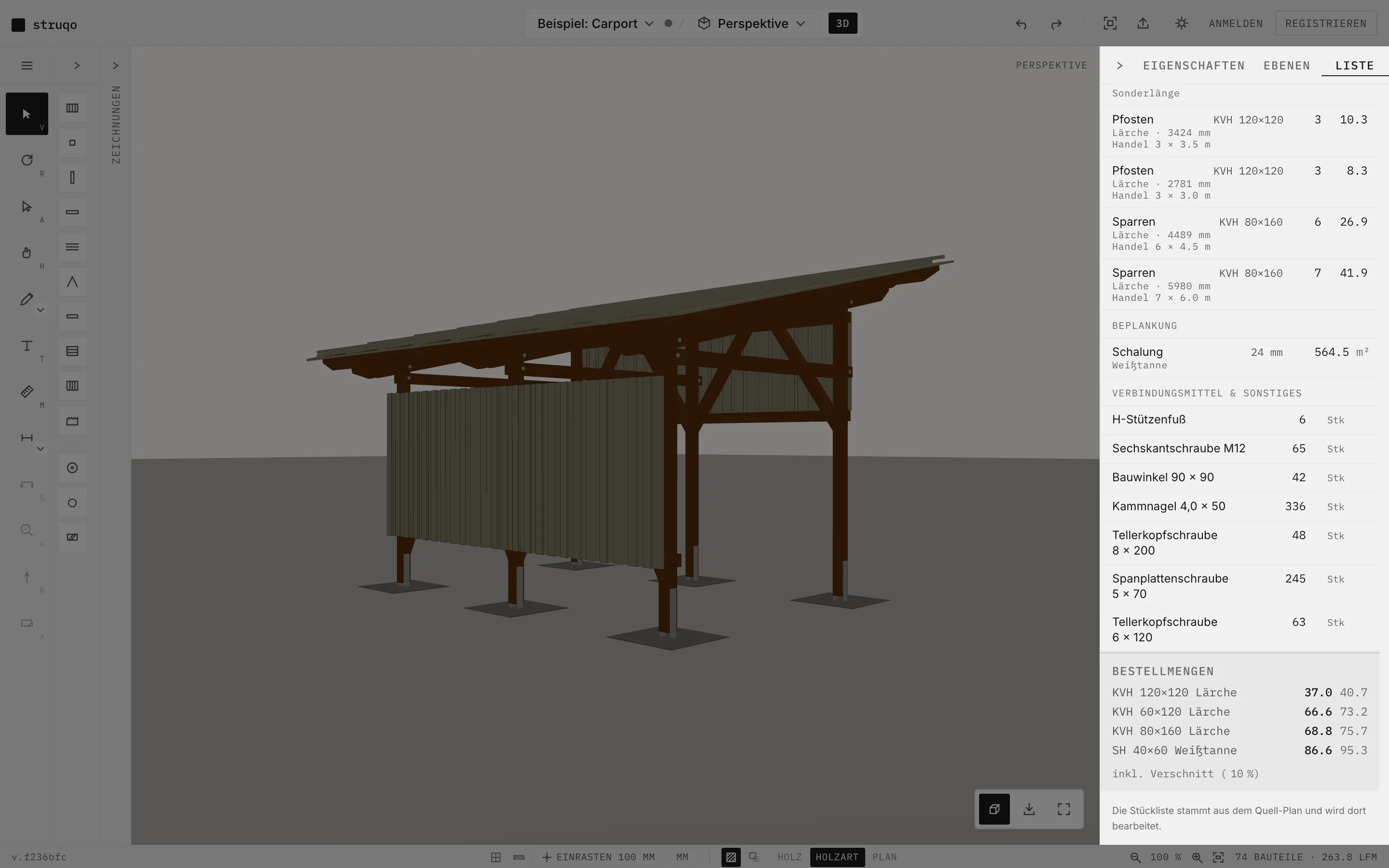This screenshot has height=868, width=1389.
Task: Toggle the grid icon in status bar
Action: click(x=496, y=857)
